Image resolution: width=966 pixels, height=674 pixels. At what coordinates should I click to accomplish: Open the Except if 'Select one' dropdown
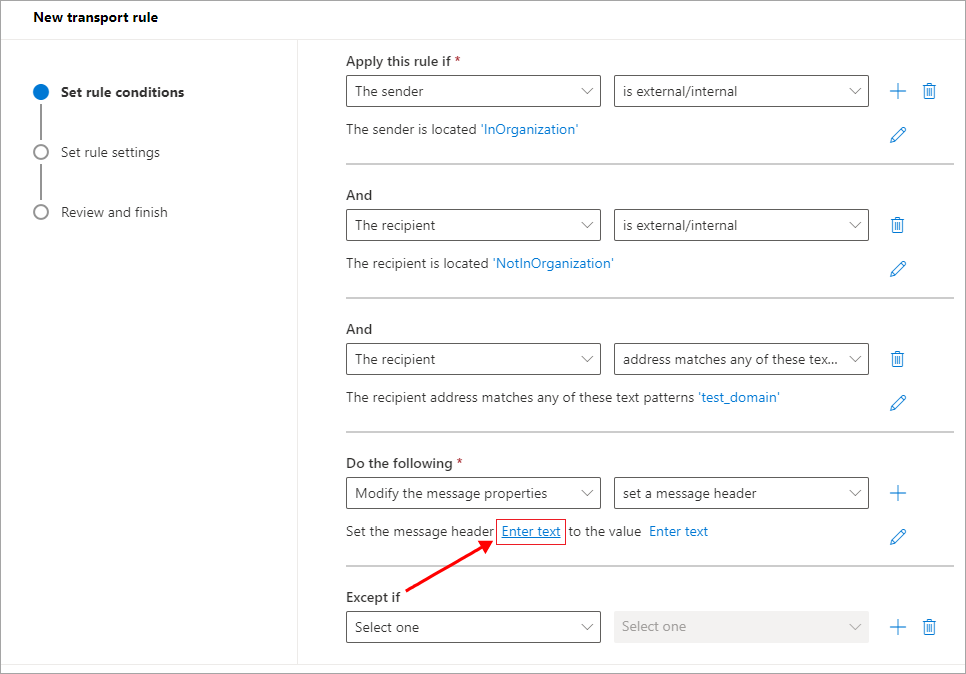(x=473, y=627)
